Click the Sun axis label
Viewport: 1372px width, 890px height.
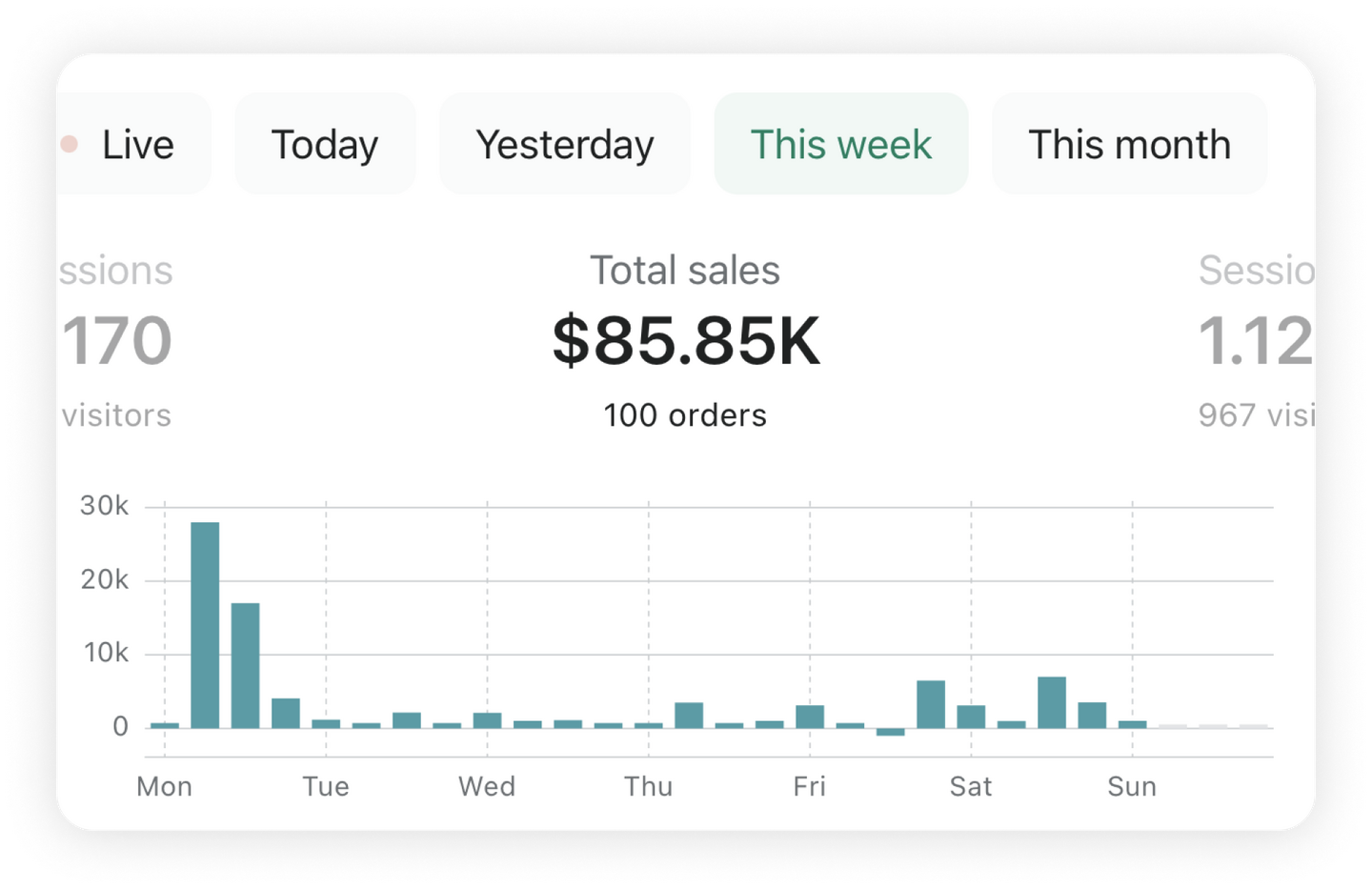pos(1132,787)
